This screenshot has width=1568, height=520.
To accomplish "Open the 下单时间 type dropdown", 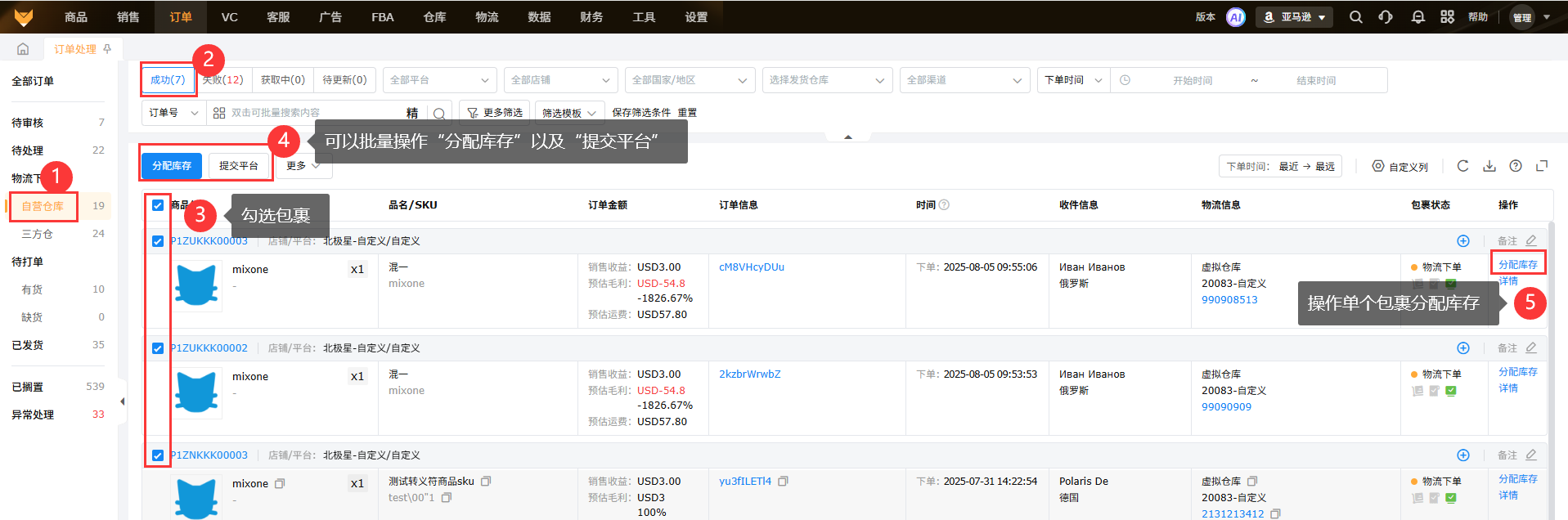I will tap(1073, 80).
